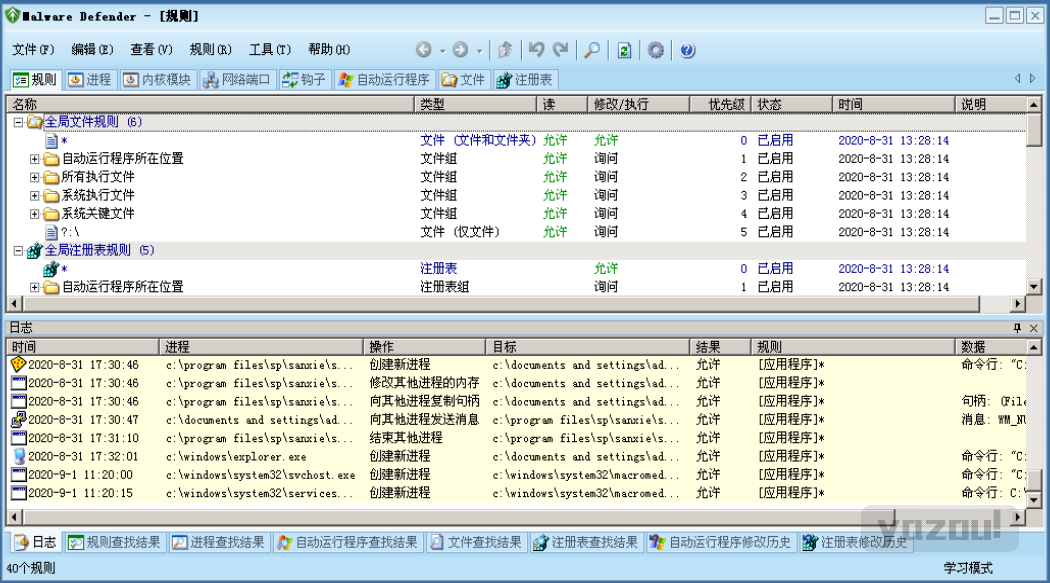Open the 工具(T) menu
Image resolution: width=1050 pixels, height=583 pixels.
tap(270, 50)
